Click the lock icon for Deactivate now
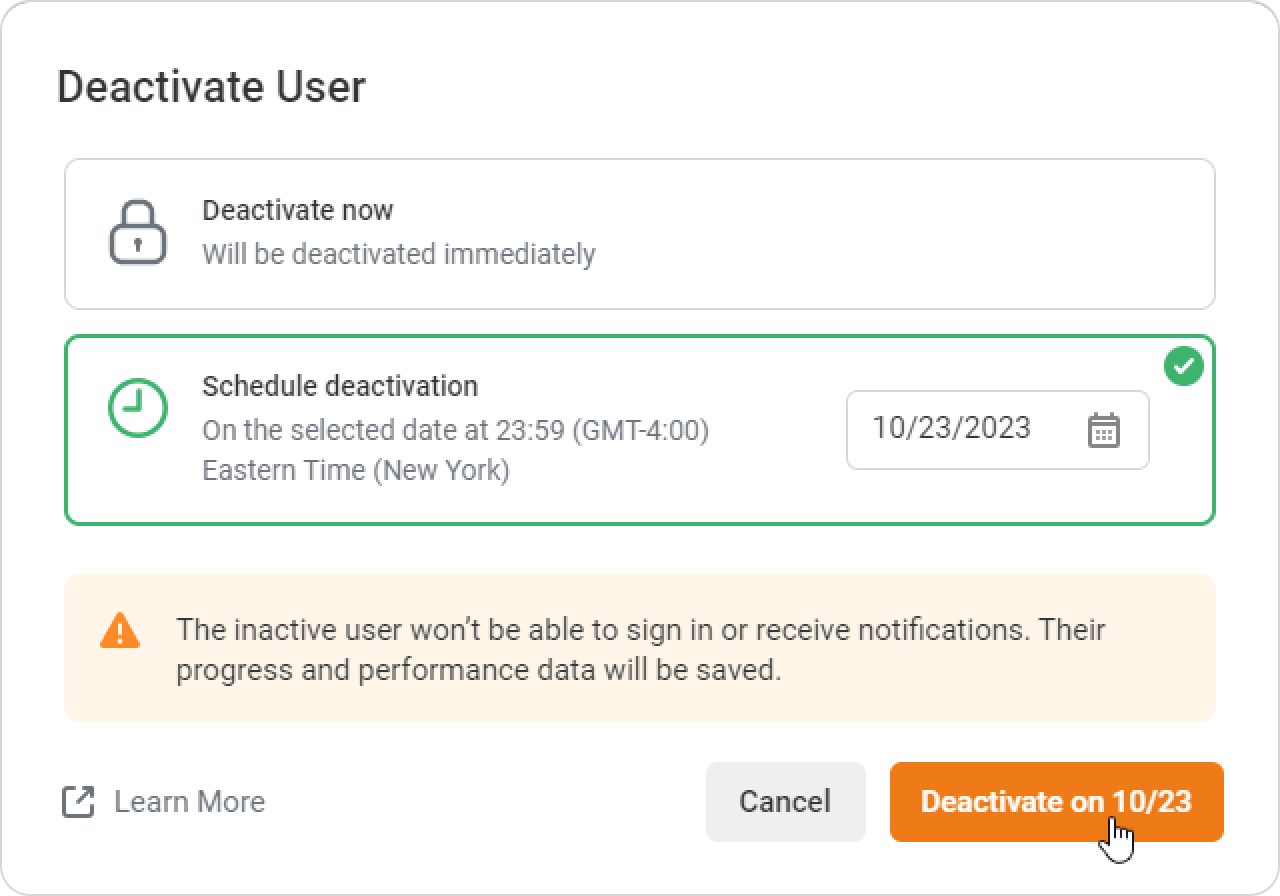 coord(137,233)
